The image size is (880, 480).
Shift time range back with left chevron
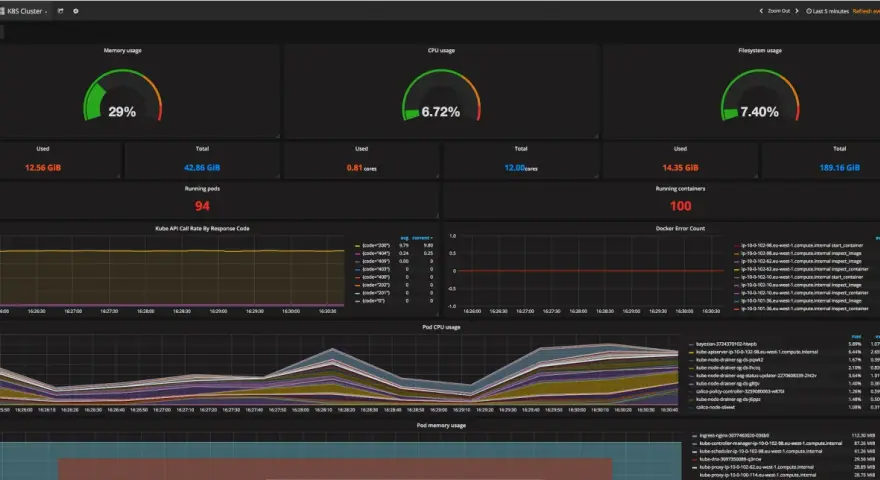761,11
